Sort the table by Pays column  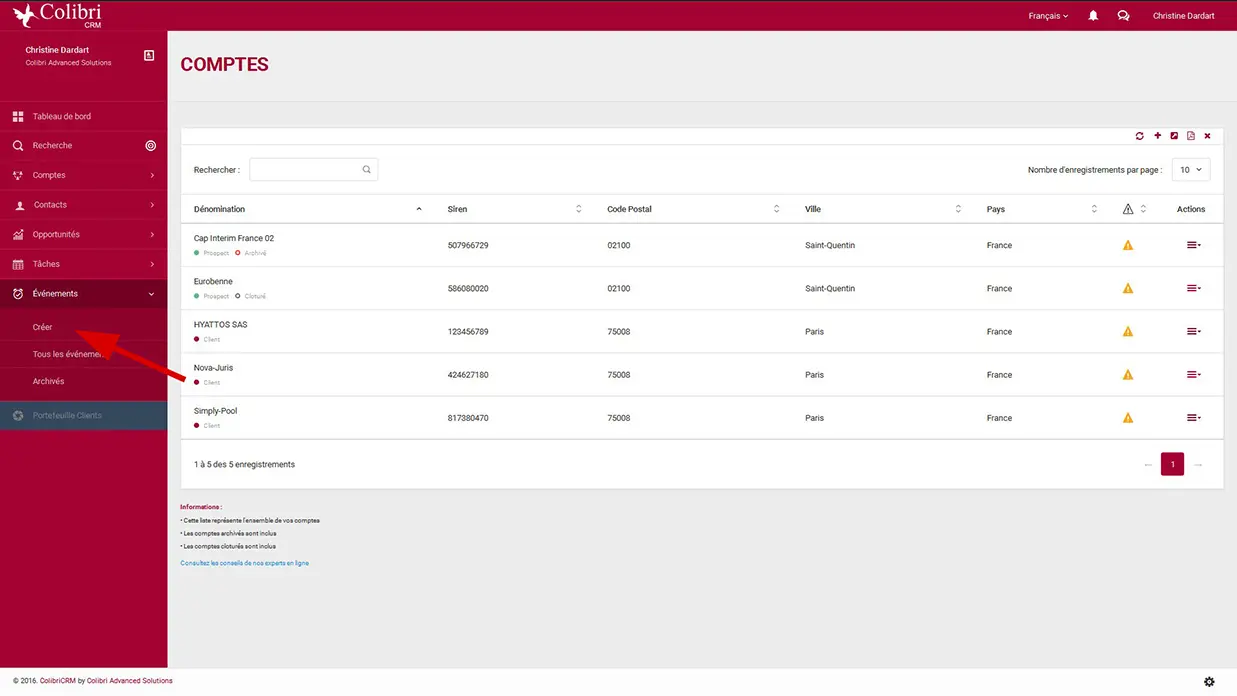pyautogui.click(x=1041, y=209)
